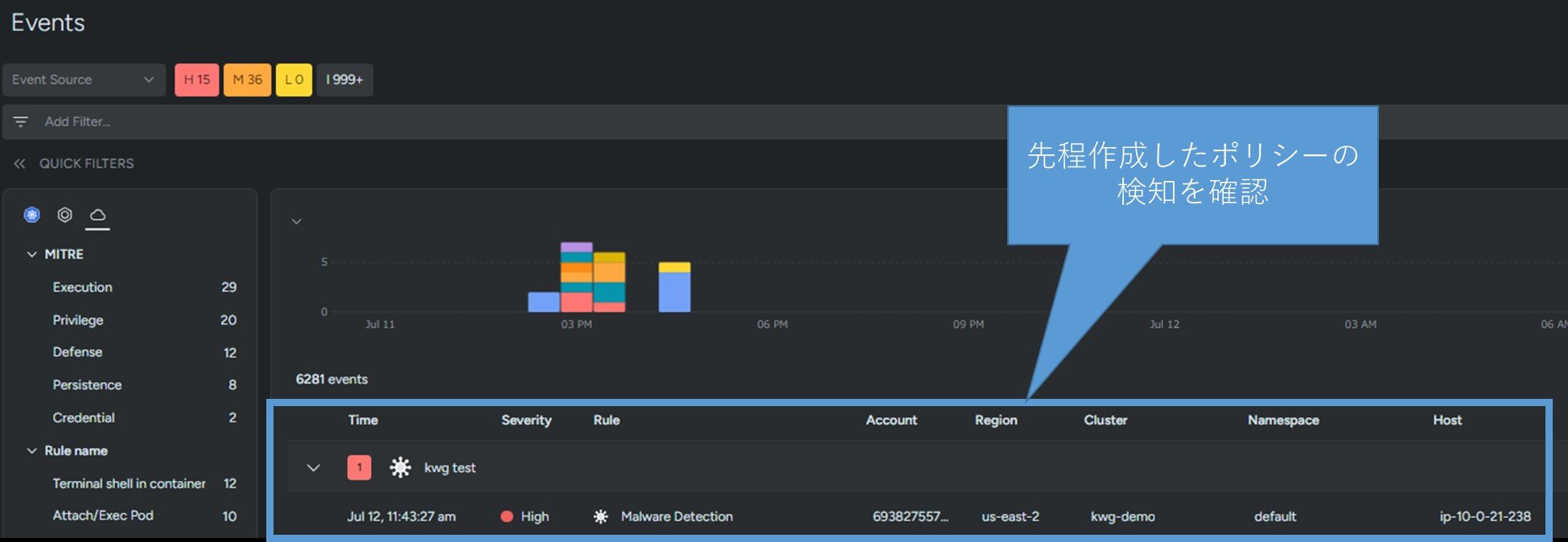
Task: Collapse the kwg test event group
Action: tap(314, 467)
